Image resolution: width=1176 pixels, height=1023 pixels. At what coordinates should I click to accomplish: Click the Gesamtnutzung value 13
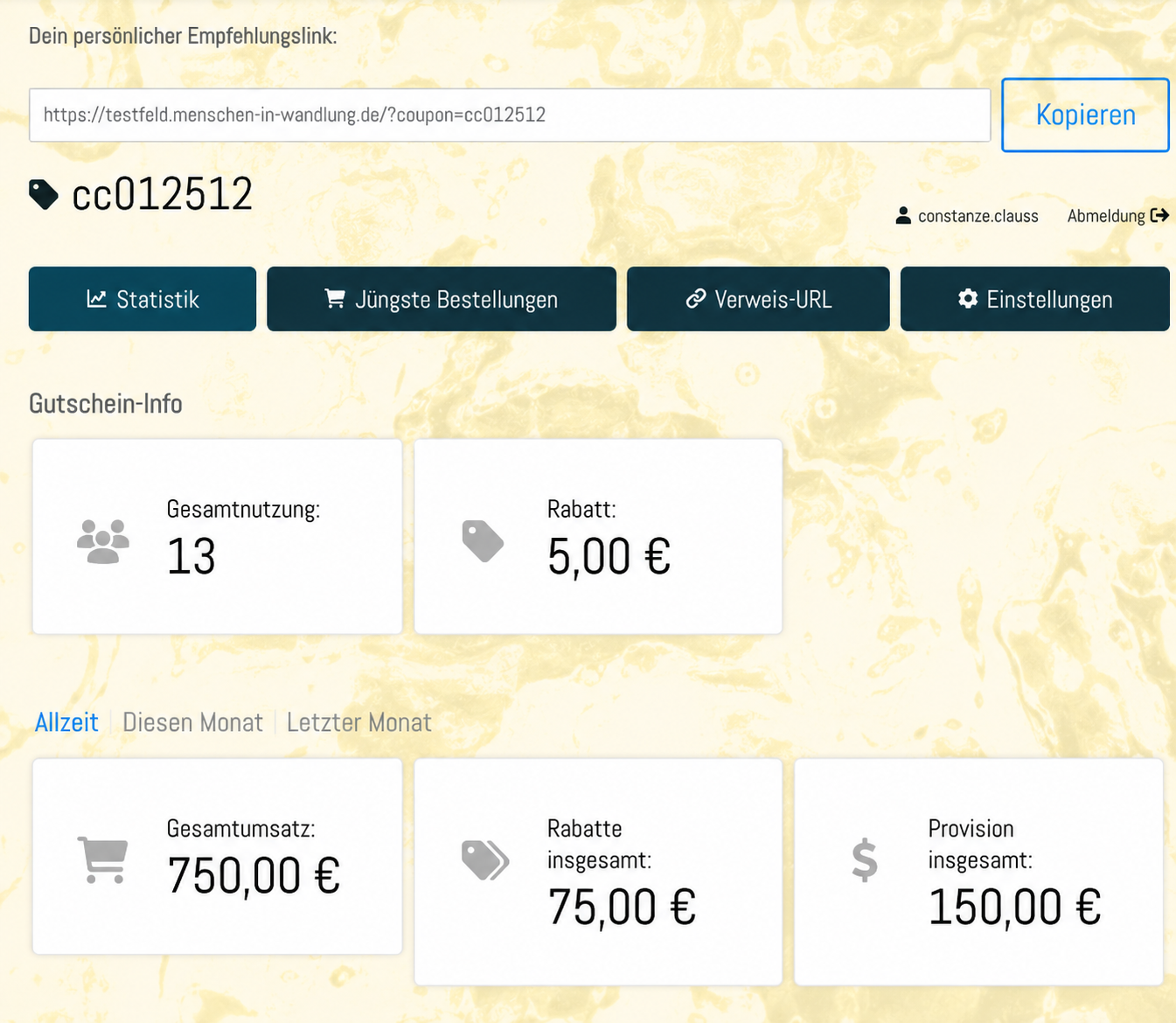pyautogui.click(x=191, y=556)
